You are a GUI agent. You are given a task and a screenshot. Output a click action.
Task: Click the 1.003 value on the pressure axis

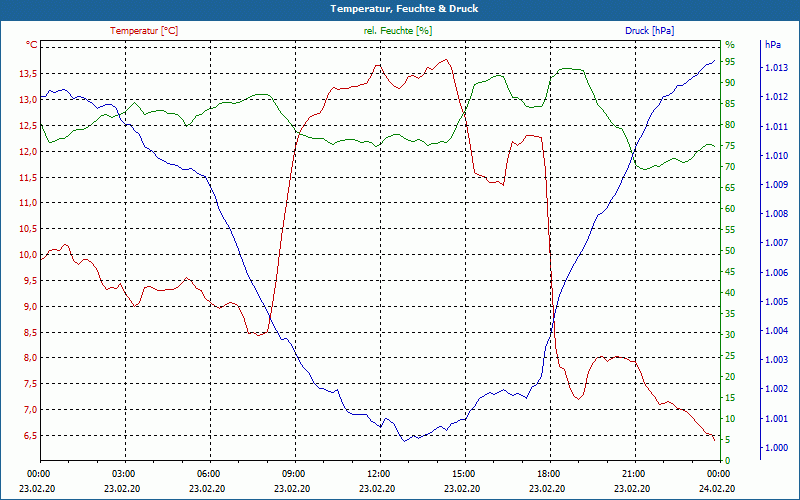[x=776, y=360]
